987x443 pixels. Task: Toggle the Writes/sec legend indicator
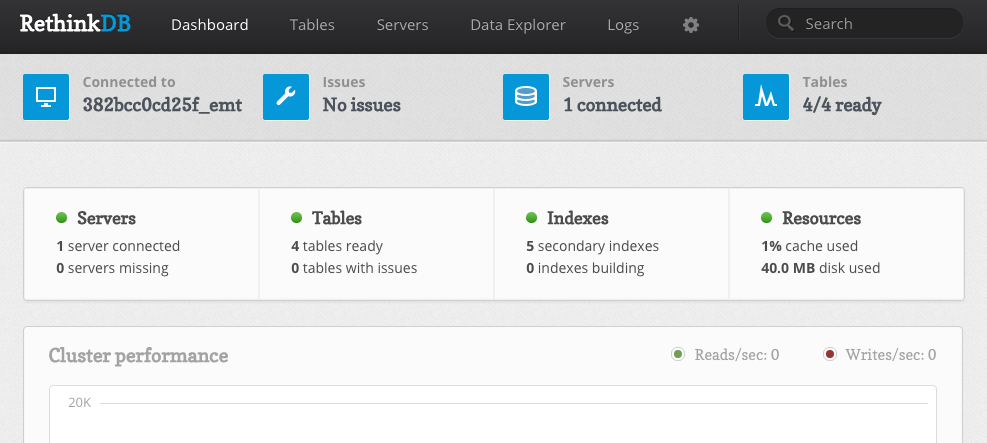coord(830,354)
